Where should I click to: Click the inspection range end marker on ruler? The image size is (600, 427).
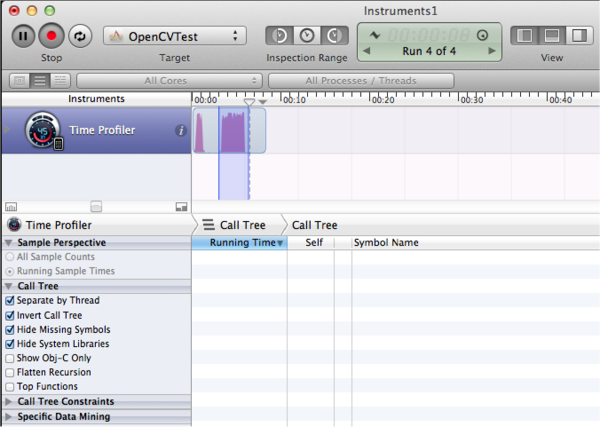pyautogui.click(x=262, y=102)
